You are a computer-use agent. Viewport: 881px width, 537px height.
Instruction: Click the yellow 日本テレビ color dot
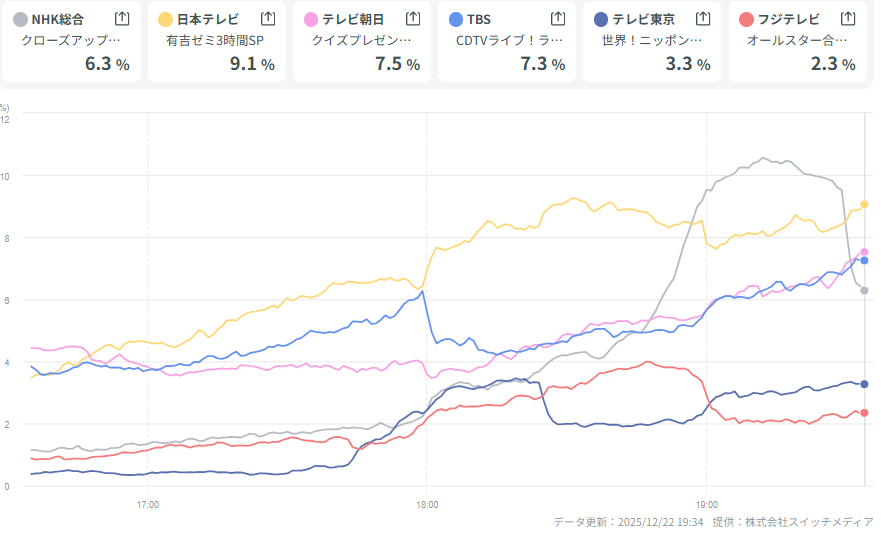click(166, 19)
